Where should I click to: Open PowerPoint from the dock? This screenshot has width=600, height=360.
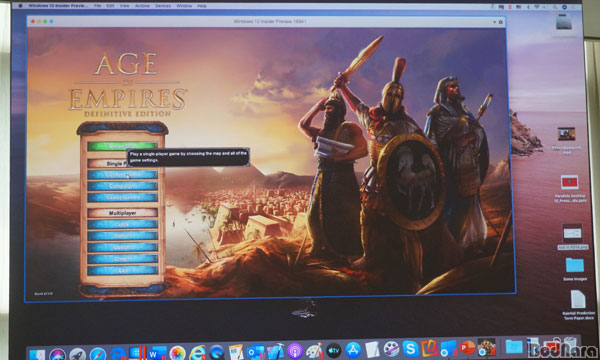tap(467, 348)
